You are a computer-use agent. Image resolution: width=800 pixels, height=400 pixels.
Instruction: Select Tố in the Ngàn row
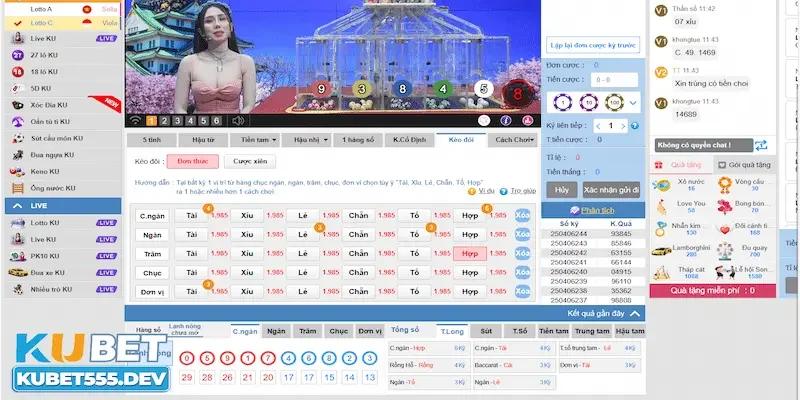[414, 235]
